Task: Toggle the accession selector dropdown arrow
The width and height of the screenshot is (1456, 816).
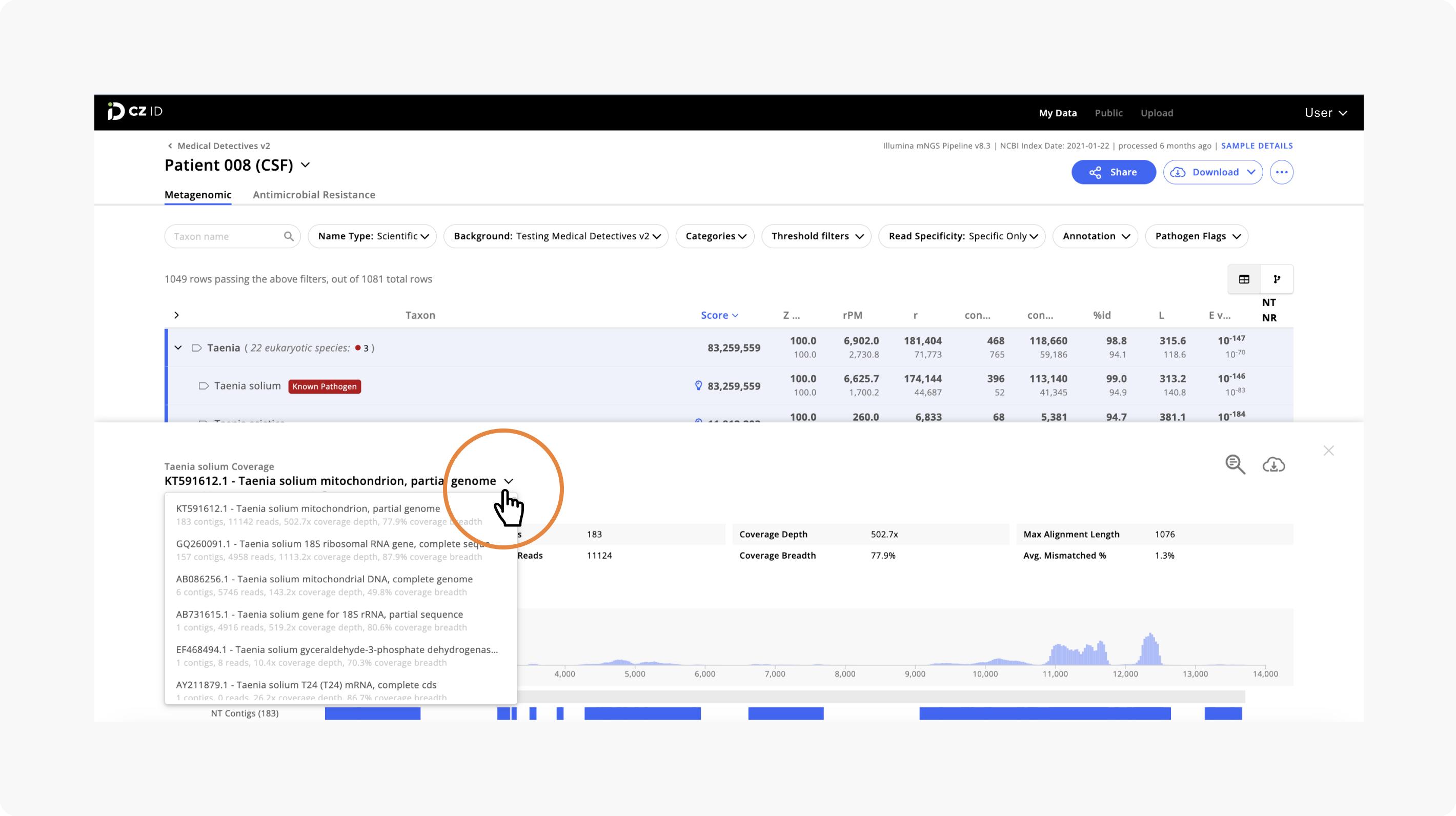Action: pos(509,481)
